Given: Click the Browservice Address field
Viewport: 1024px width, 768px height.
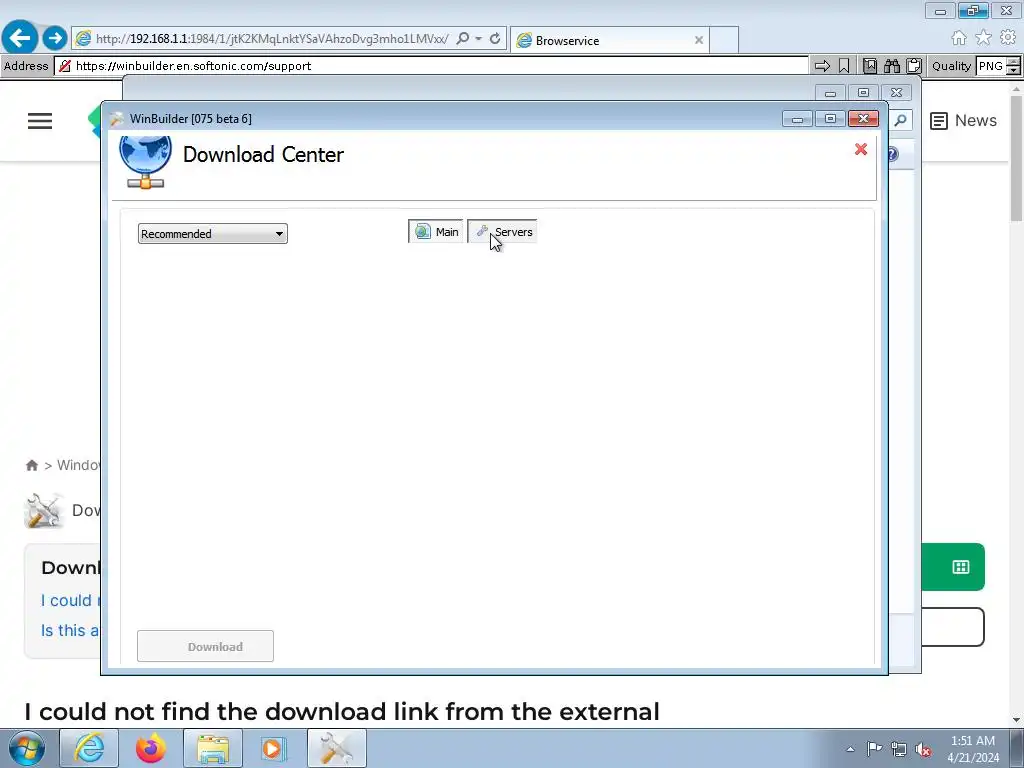Looking at the screenshot, I should pyautogui.click(x=432, y=66).
